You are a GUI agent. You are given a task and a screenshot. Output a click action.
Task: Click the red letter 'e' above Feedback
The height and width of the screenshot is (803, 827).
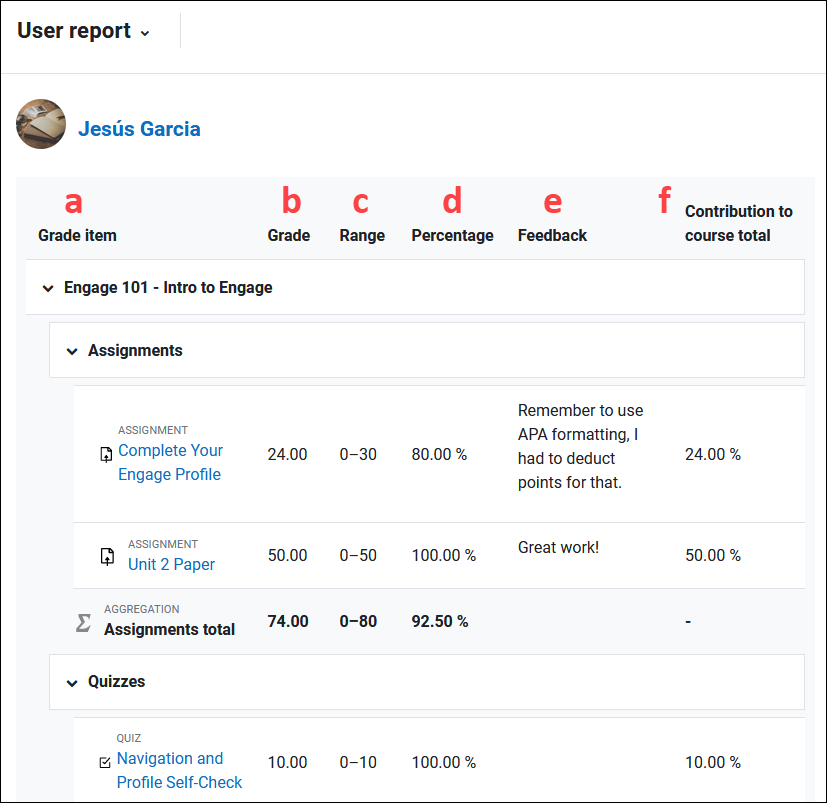552,201
